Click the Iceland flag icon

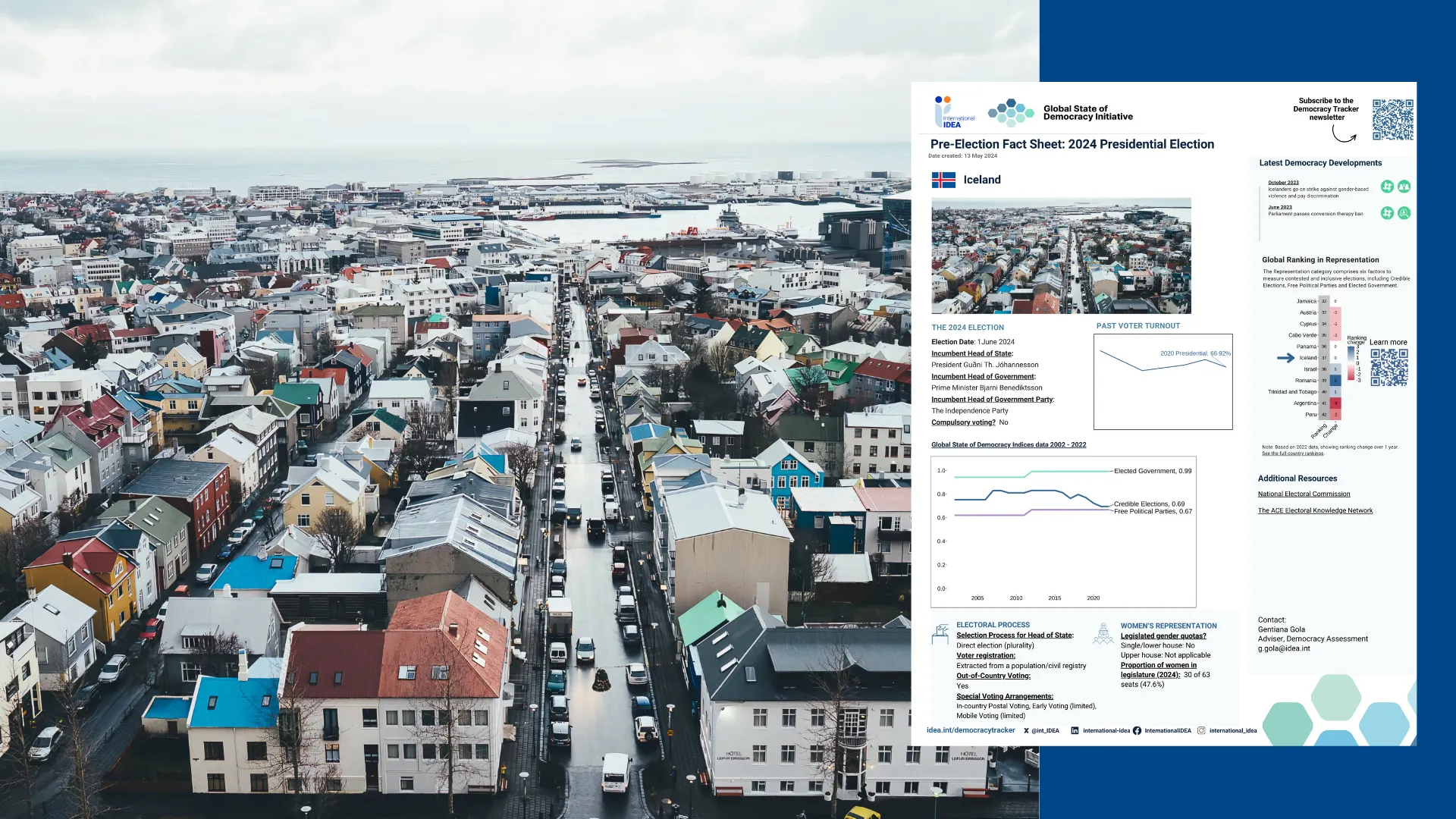click(x=943, y=180)
